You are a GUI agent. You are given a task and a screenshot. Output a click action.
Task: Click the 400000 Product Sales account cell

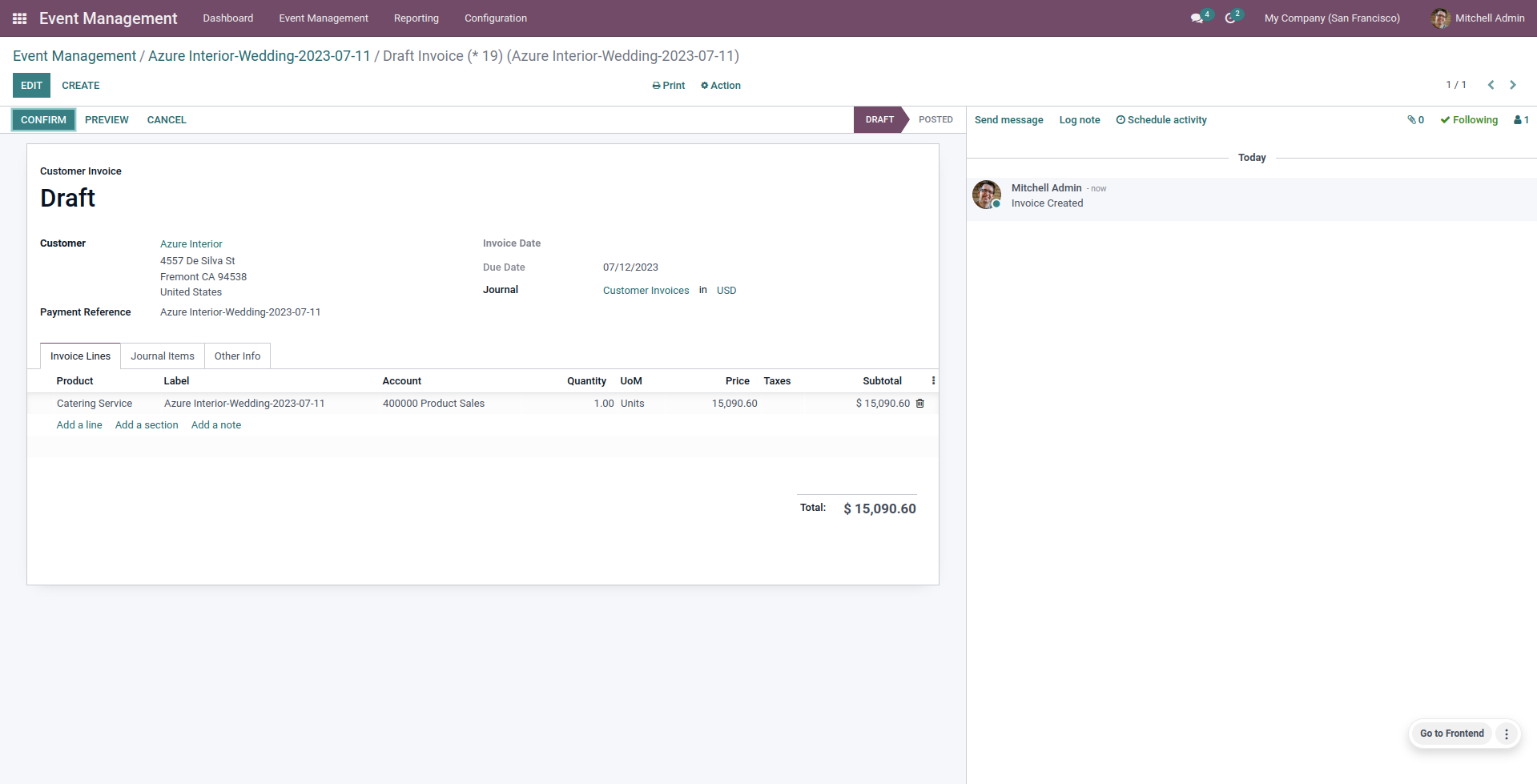pyautogui.click(x=433, y=404)
